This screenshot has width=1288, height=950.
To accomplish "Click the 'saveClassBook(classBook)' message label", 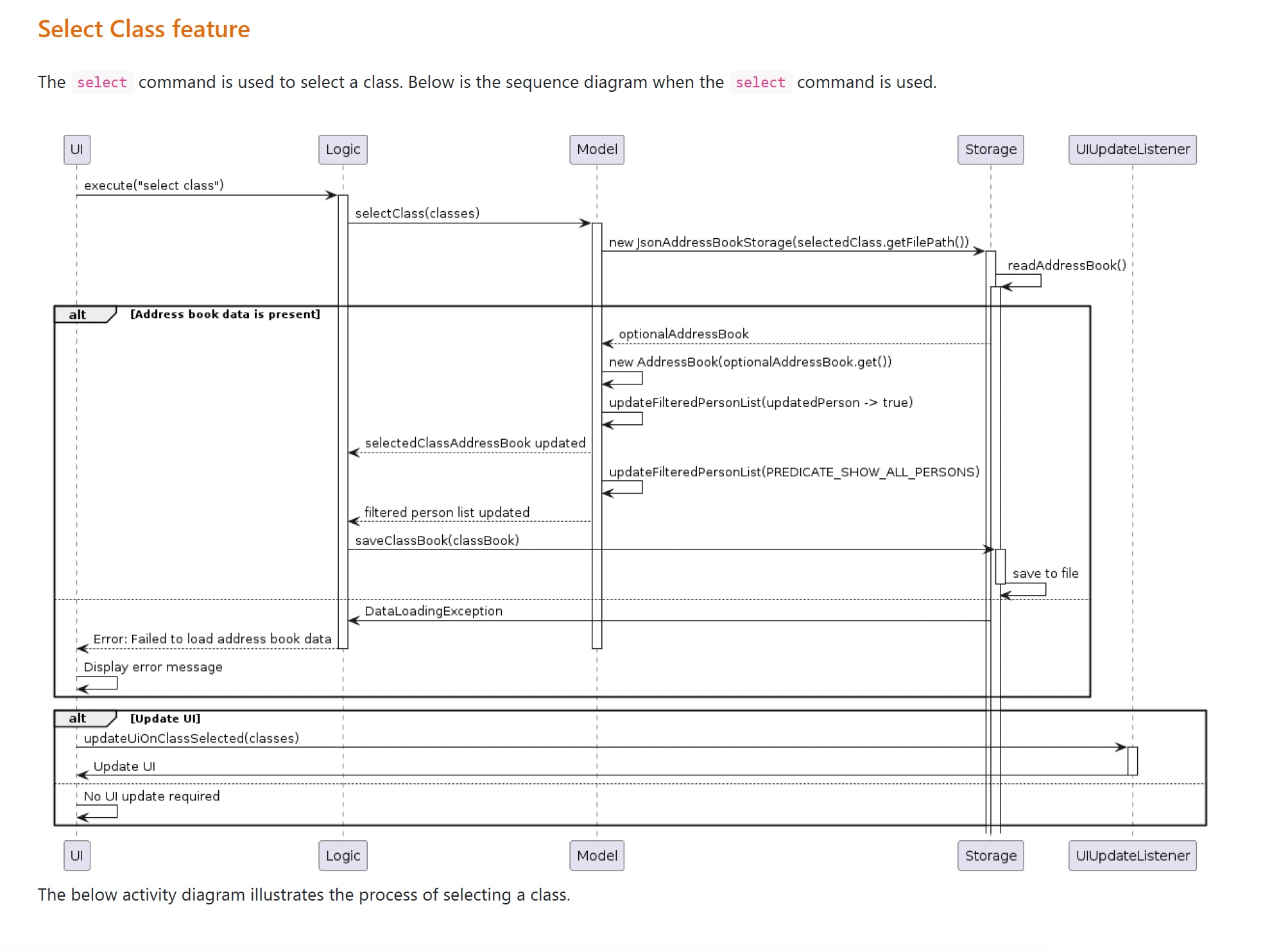I will 437,540.
